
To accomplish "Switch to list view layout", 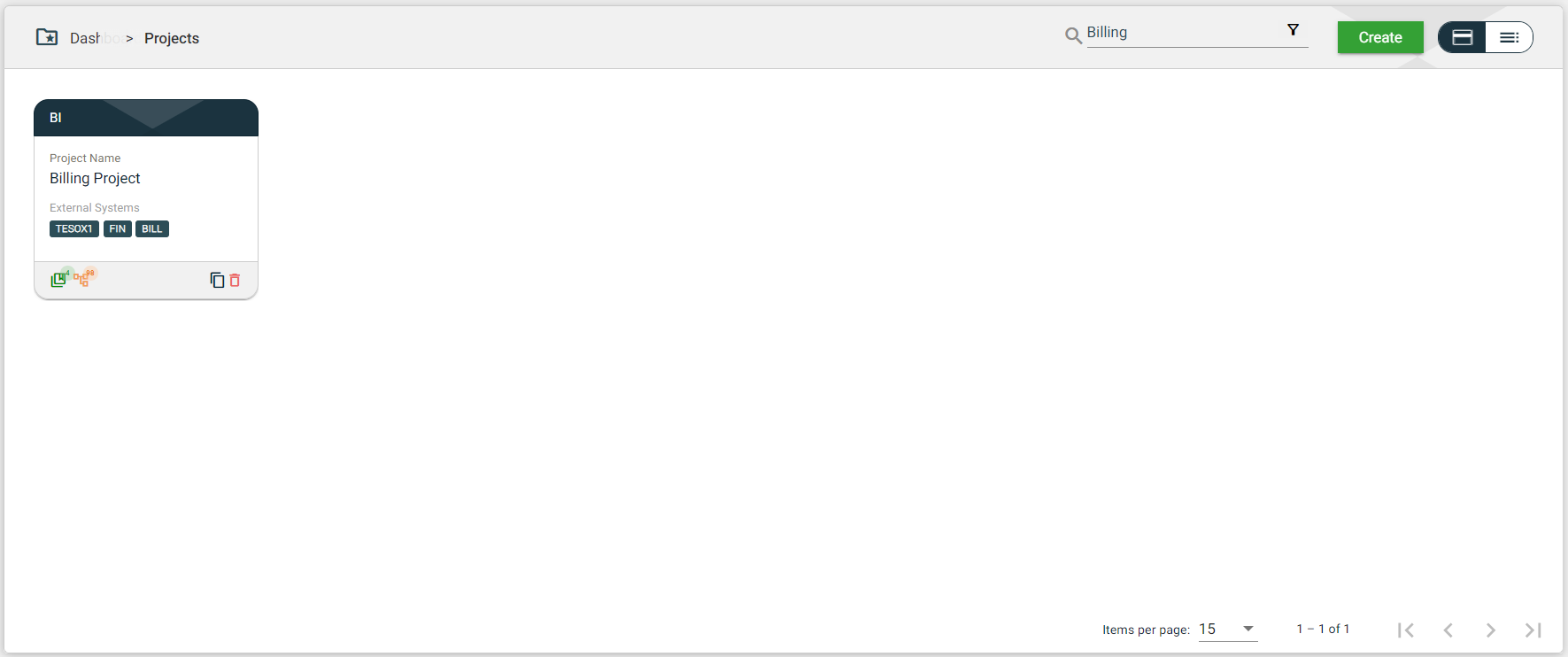I will [1509, 37].
